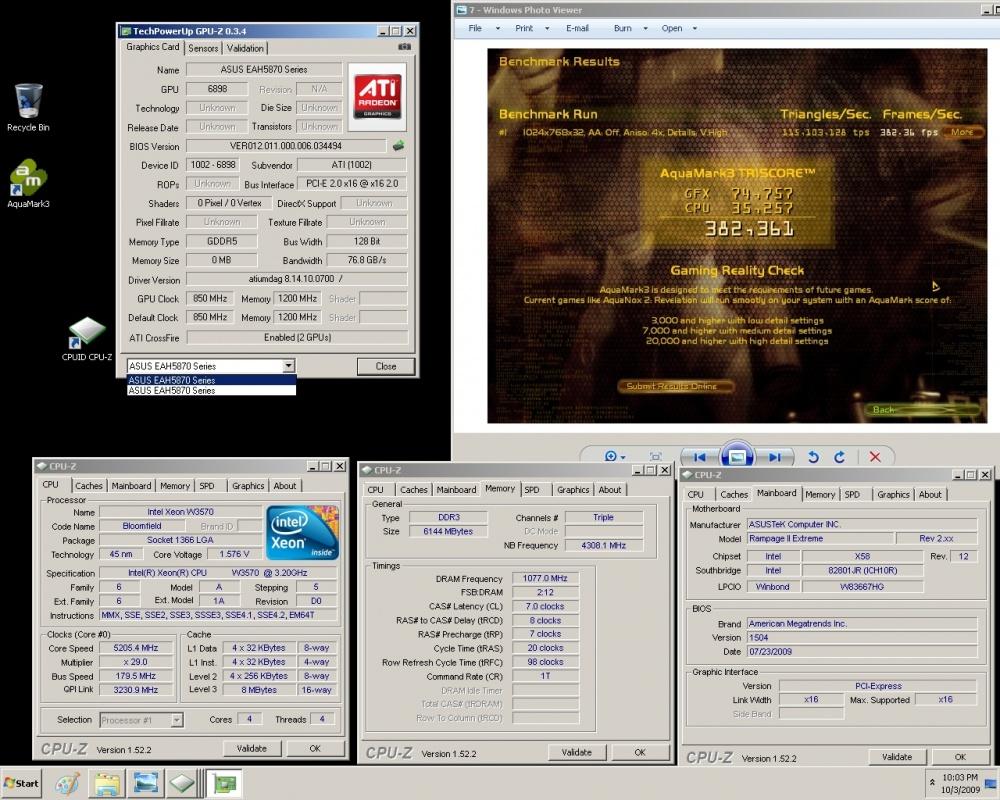Click E-mail in the Photo Viewer toolbar
1000x800 pixels.
click(577, 28)
